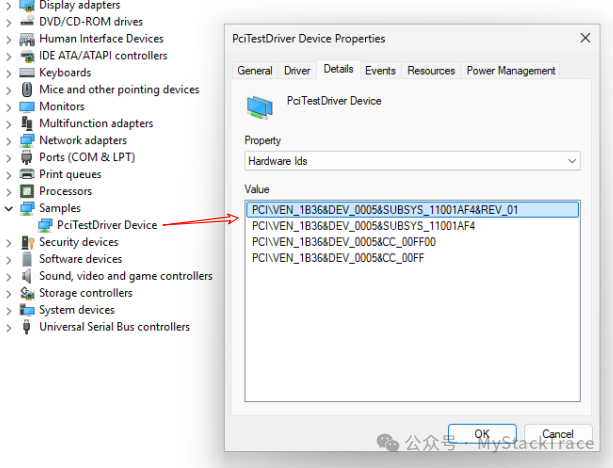Expand the Keyboards node
613x468 pixels.
[x=9, y=73]
